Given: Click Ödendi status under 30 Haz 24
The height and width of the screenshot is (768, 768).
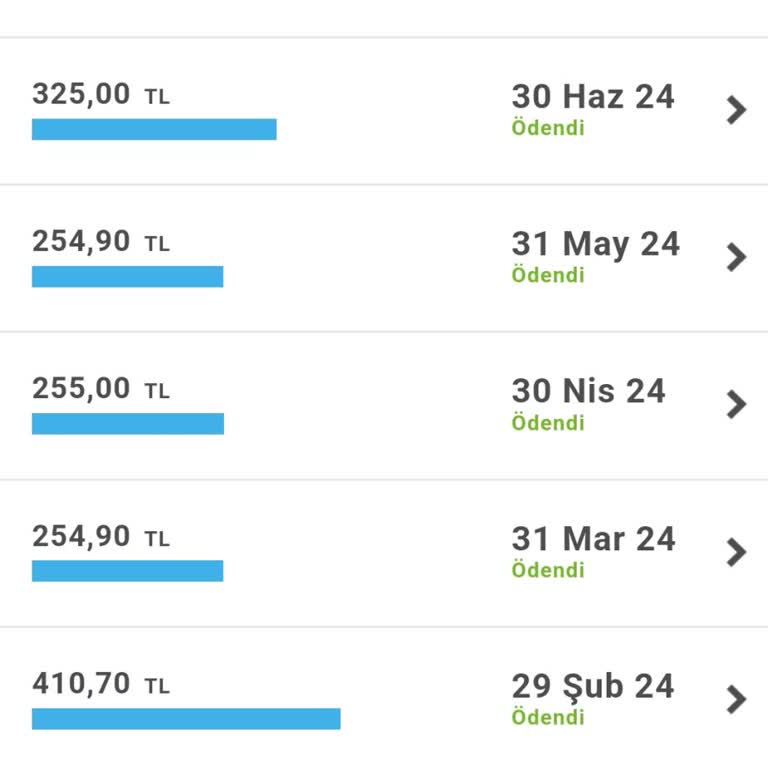Looking at the screenshot, I should coord(548,128).
